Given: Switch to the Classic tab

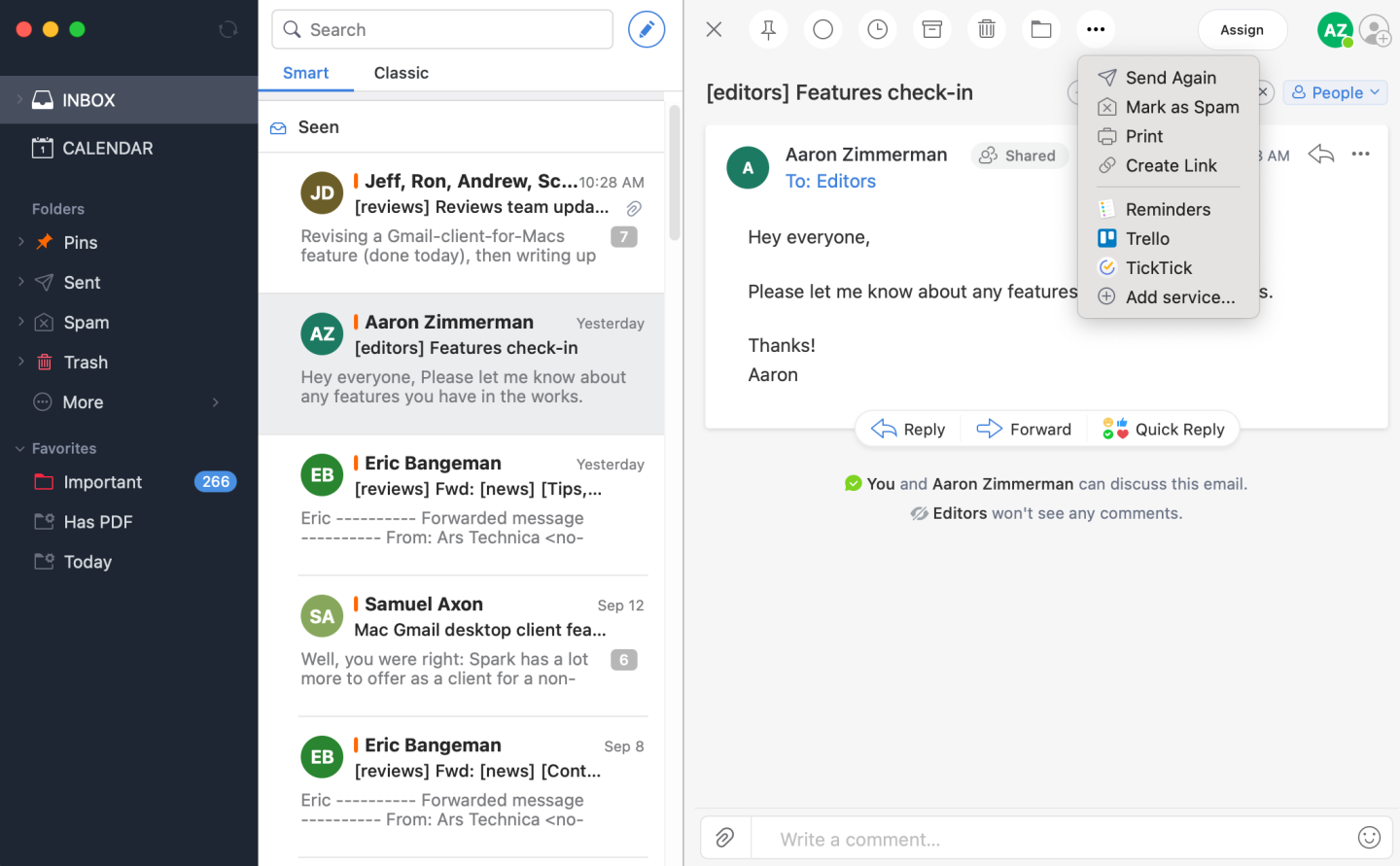Looking at the screenshot, I should click(x=401, y=73).
